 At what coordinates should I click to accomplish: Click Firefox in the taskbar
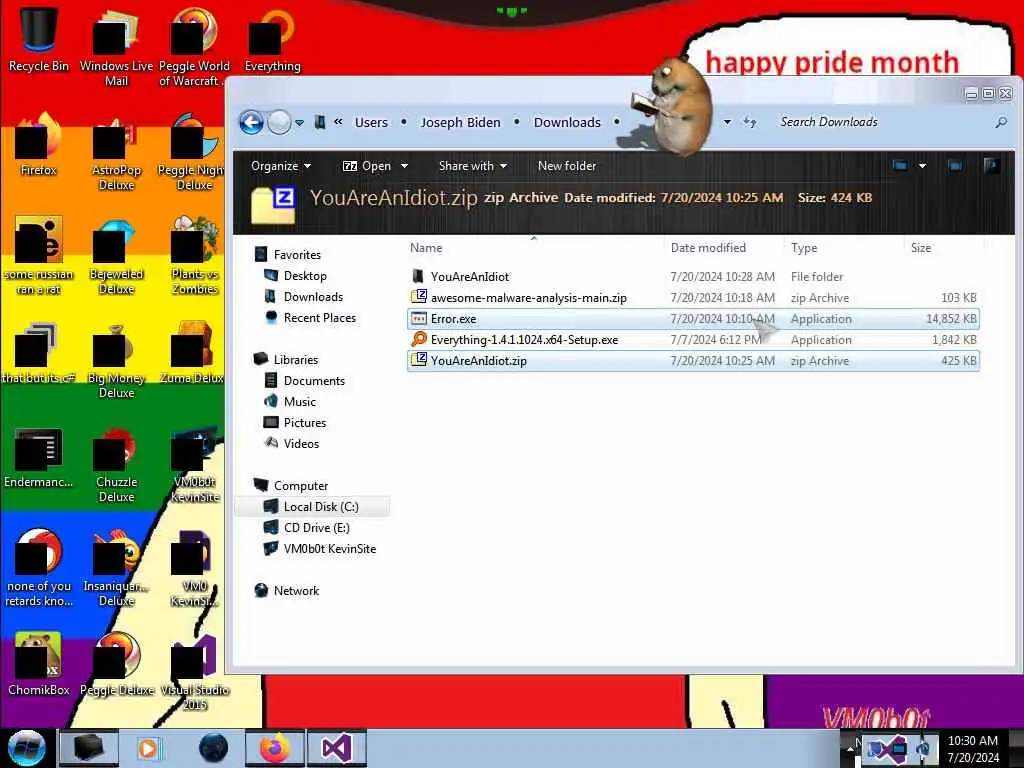(274, 748)
